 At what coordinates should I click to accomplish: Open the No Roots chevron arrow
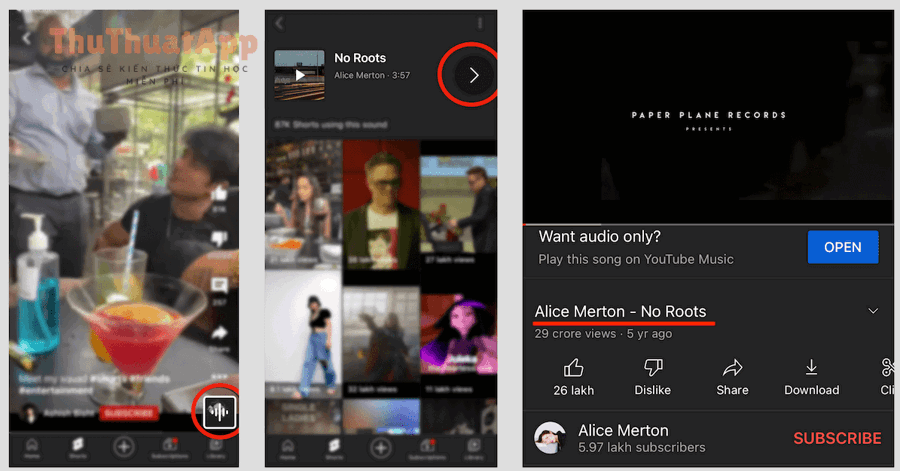(x=474, y=75)
